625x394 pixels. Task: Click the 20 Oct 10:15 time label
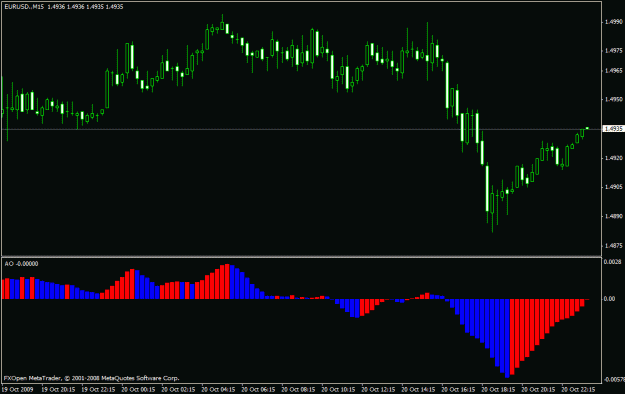[338, 389]
